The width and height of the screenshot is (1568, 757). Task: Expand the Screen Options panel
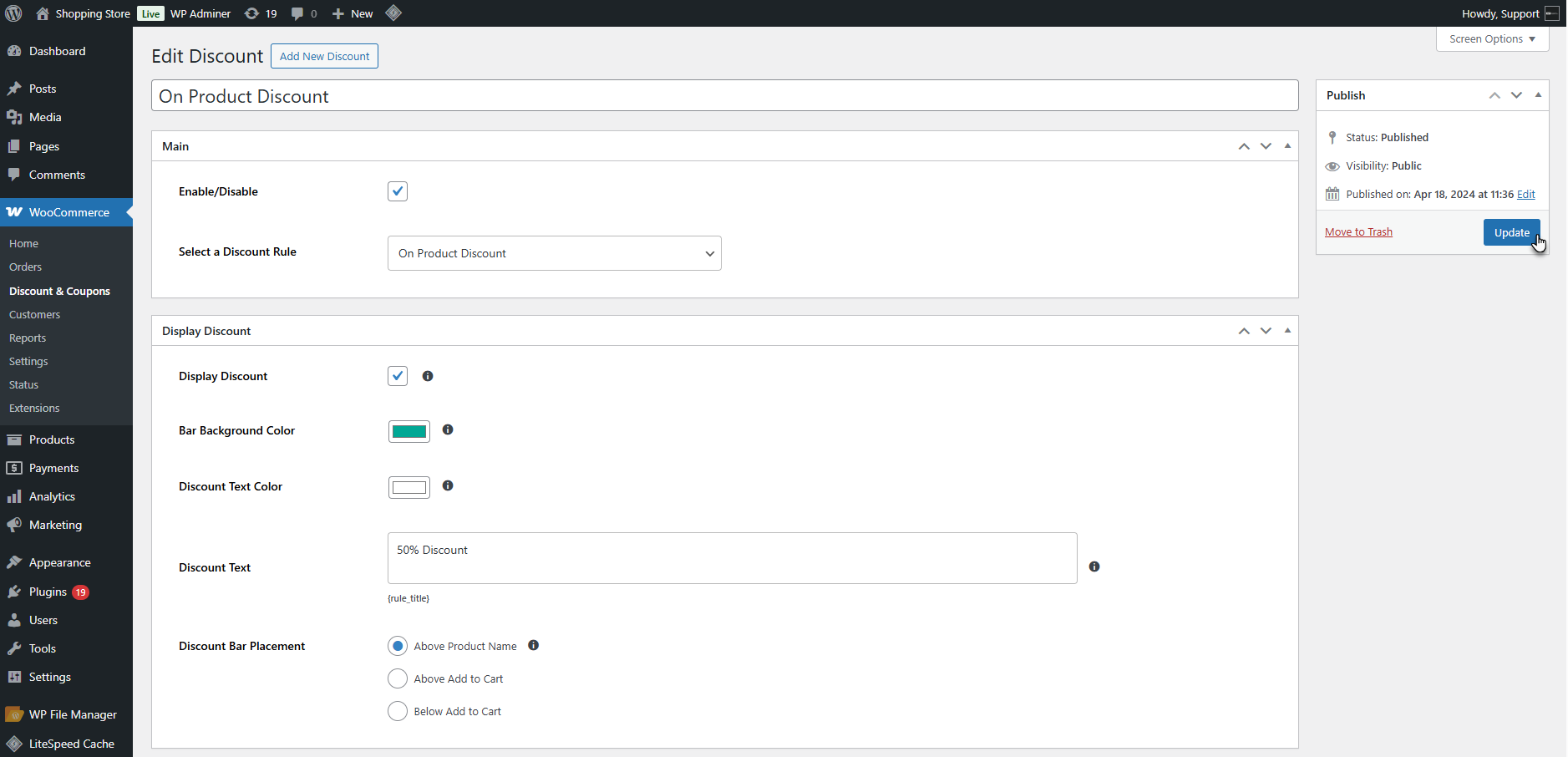1492,39
